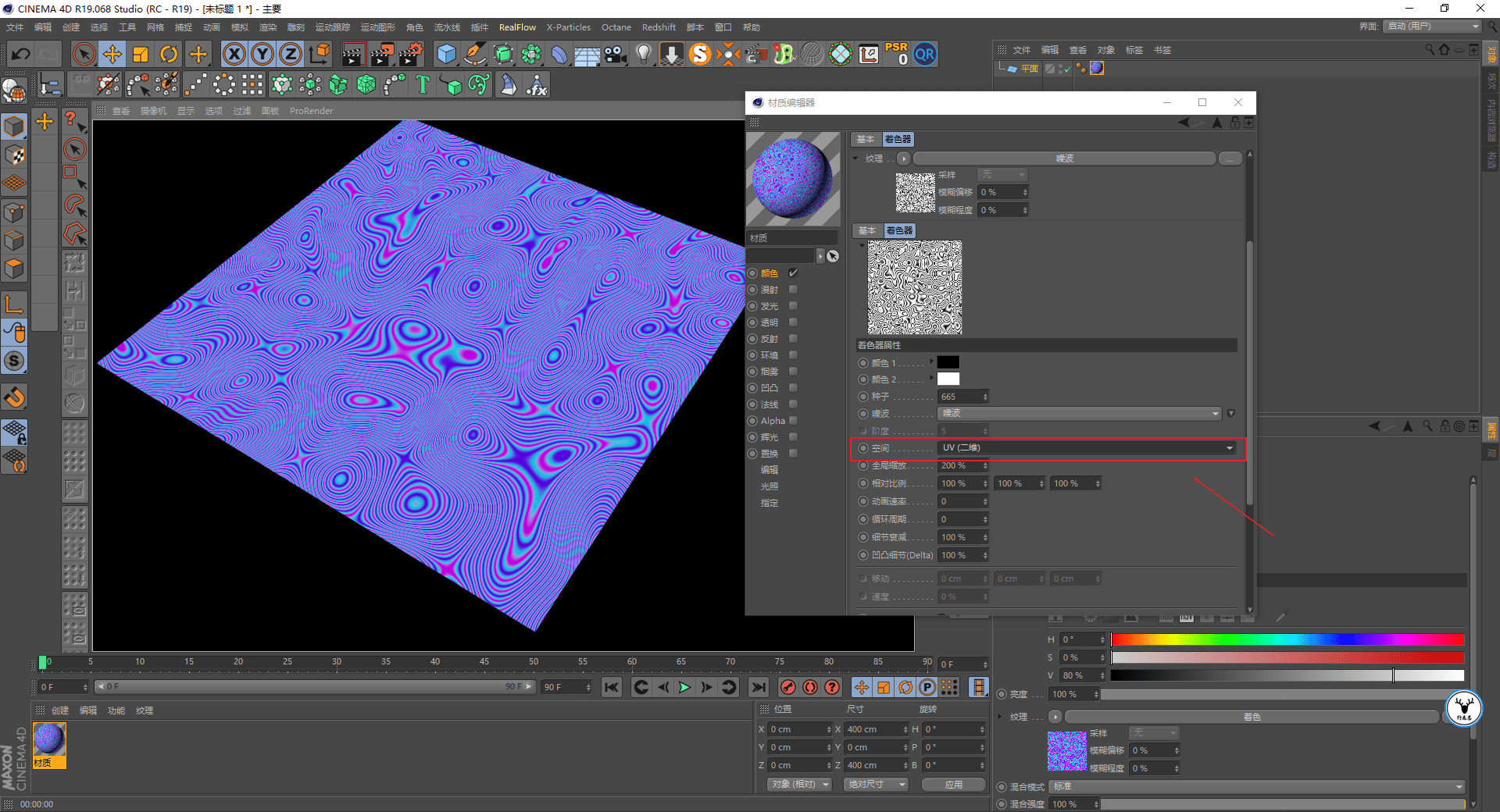Click the MoText T icon
The height and width of the screenshot is (812, 1500).
423,84
